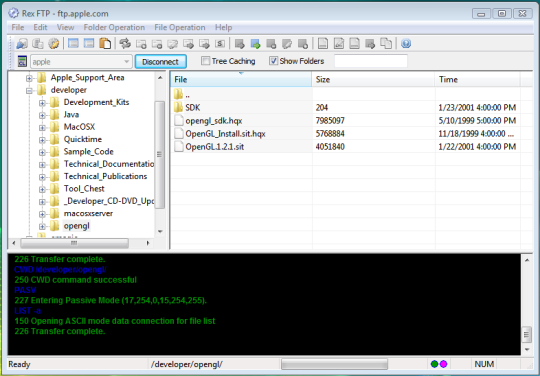Click the empty text field beside Show Folders
Image resolution: width=540 pixels, height=376 pixels.
click(x=371, y=61)
